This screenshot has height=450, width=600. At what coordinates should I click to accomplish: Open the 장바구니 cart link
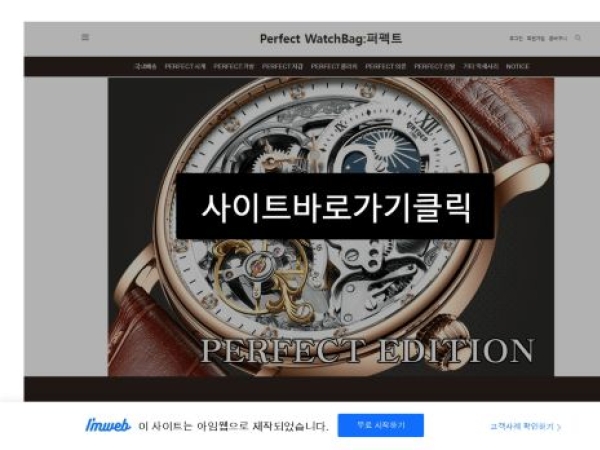click(x=558, y=38)
